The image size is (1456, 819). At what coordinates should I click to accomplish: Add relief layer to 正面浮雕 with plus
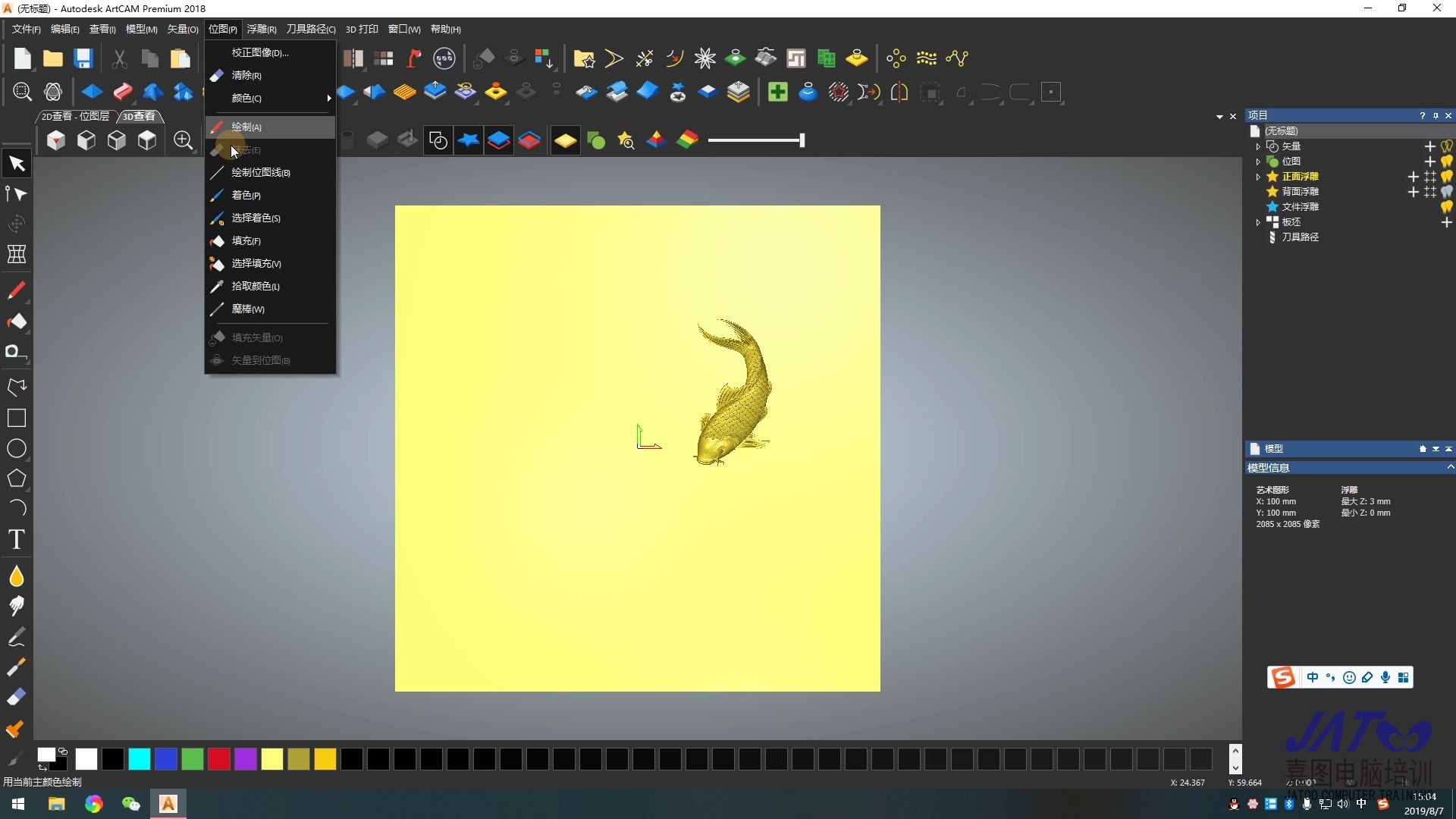click(x=1413, y=177)
